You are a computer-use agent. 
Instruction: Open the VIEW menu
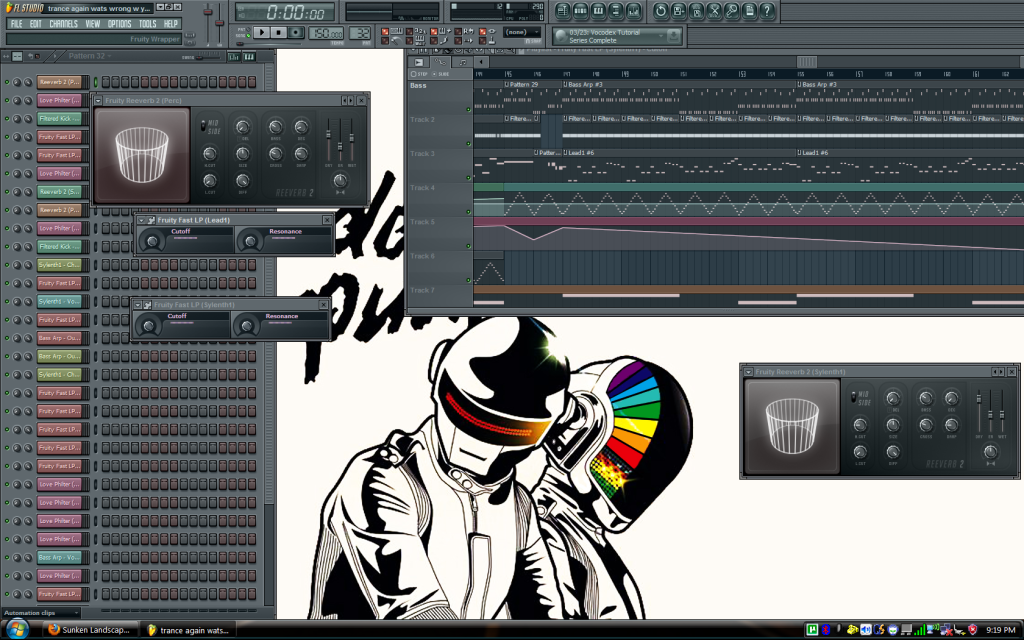tap(93, 24)
